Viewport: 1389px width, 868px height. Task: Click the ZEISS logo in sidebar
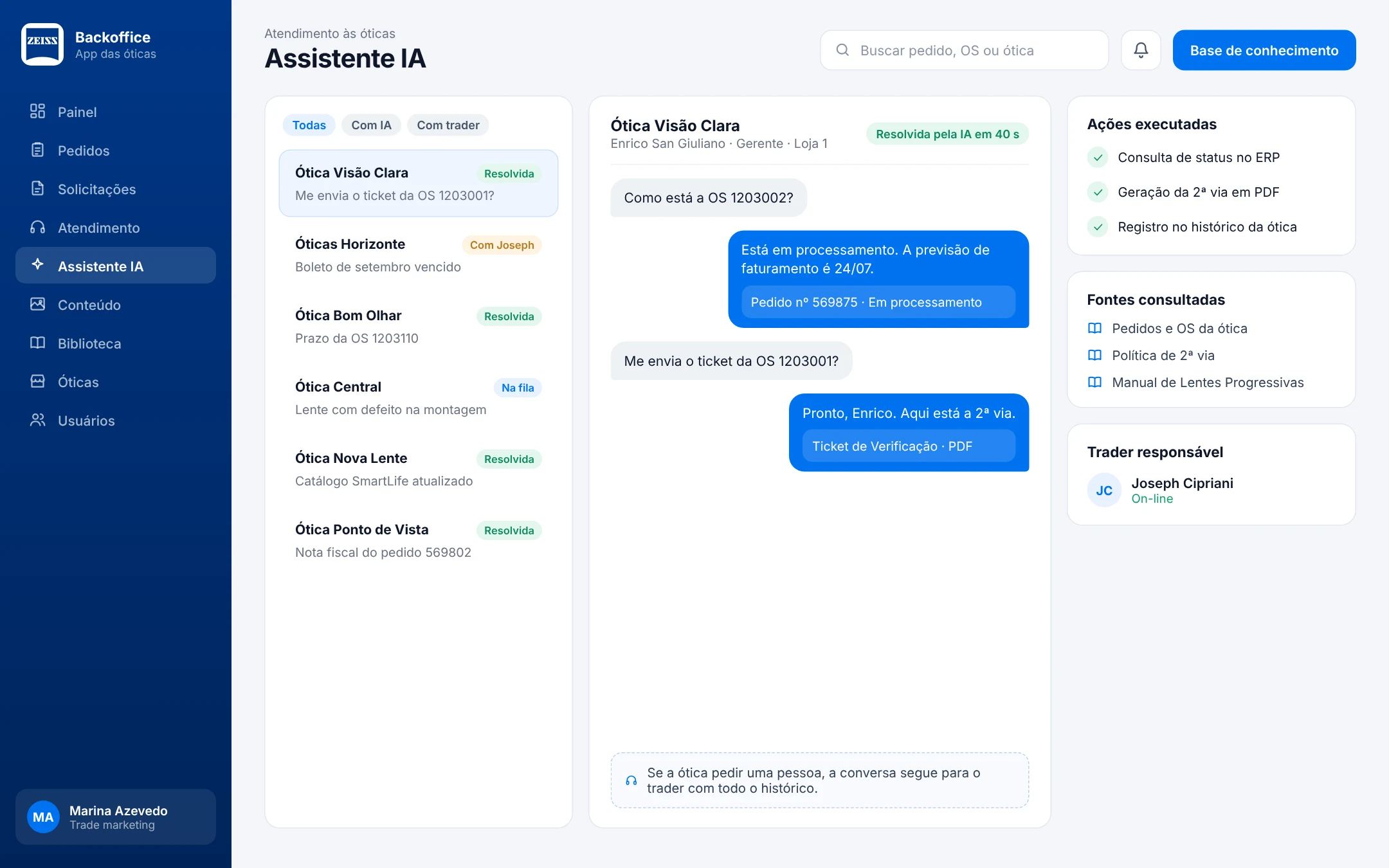tap(42, 44)
